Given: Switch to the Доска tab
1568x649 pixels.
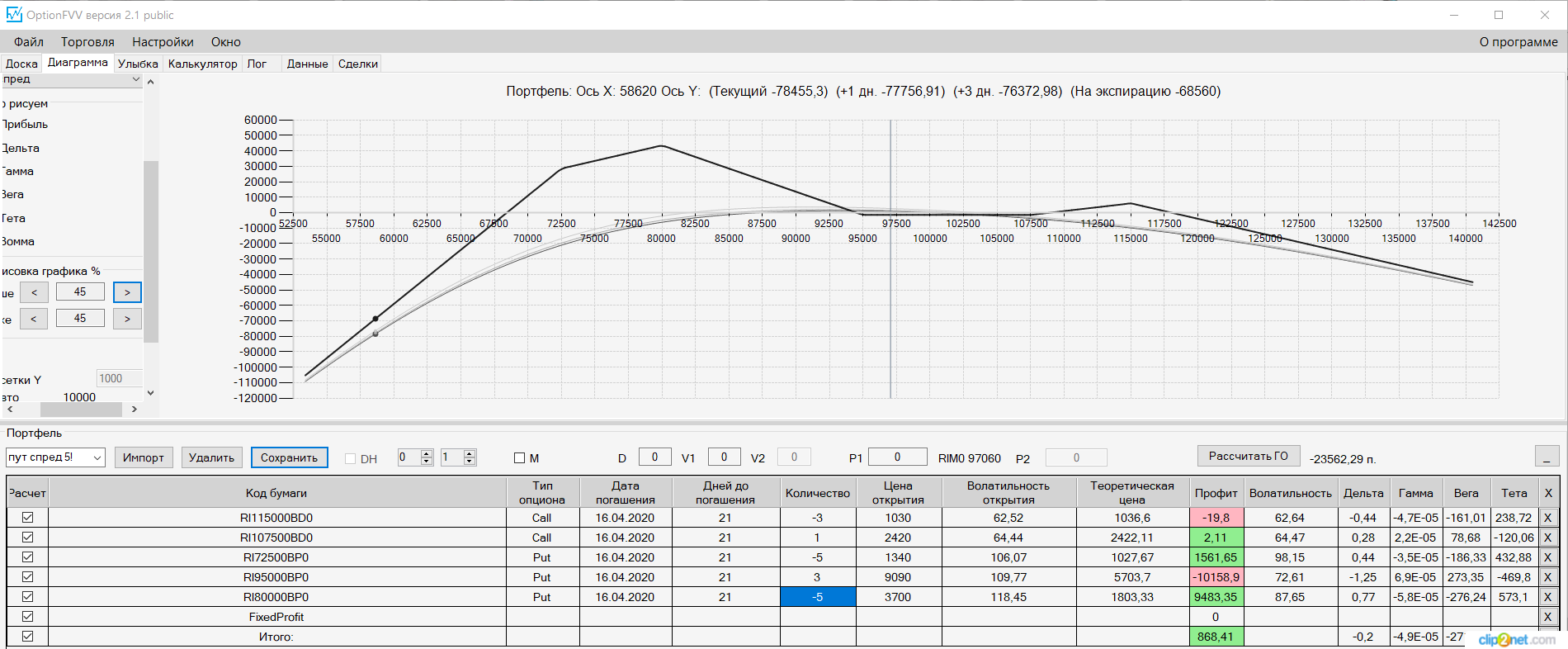Looking at the screenshot, I should click(x=21, y=64).
